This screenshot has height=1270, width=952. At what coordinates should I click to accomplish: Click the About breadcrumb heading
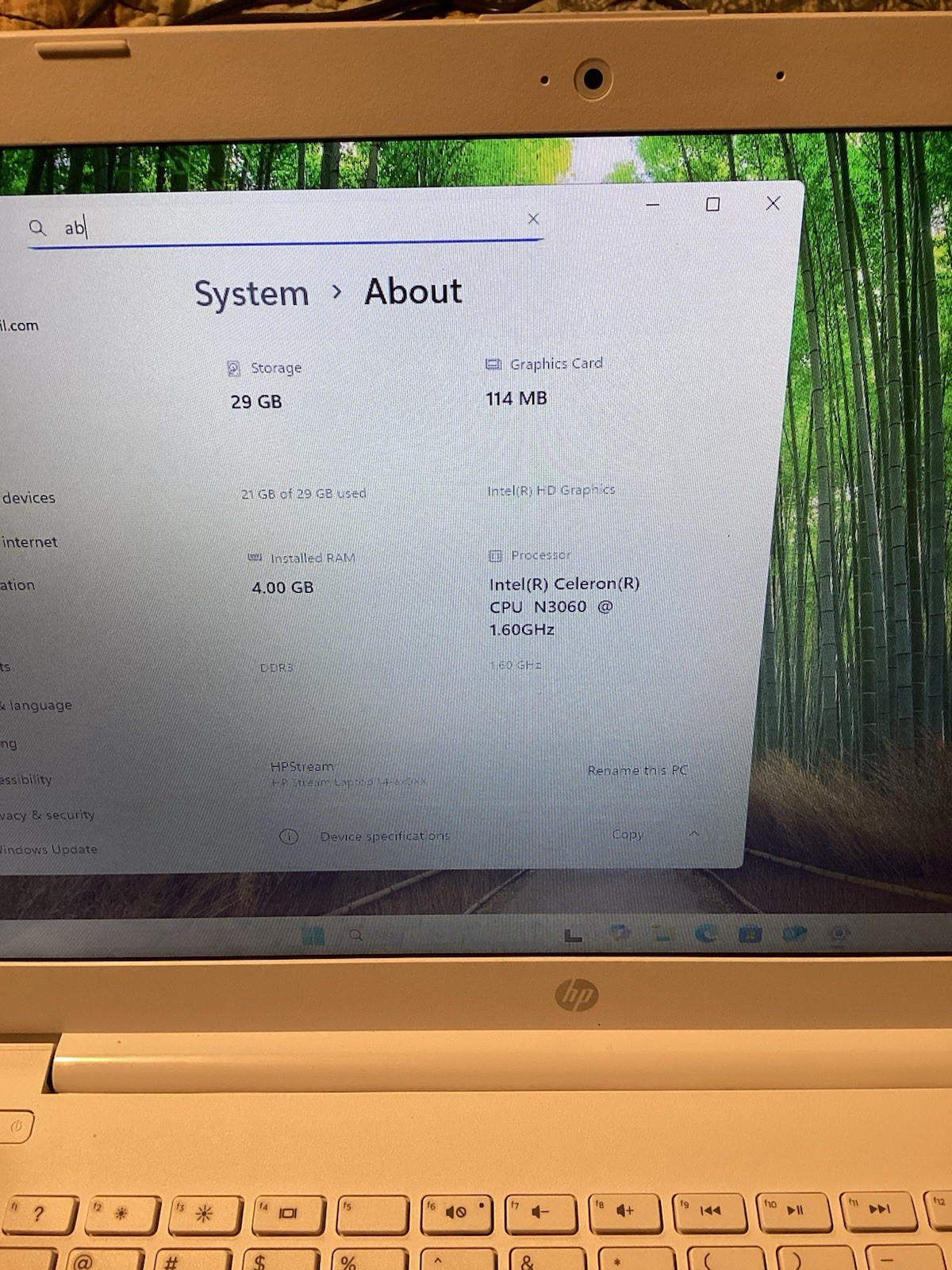pyautogui.click(x=413, y=291)
